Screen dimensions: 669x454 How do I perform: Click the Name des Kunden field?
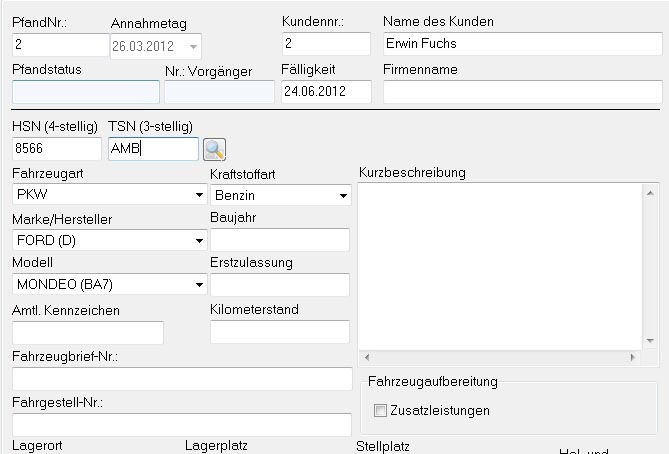pyautogui.click(x=522, y=44)
